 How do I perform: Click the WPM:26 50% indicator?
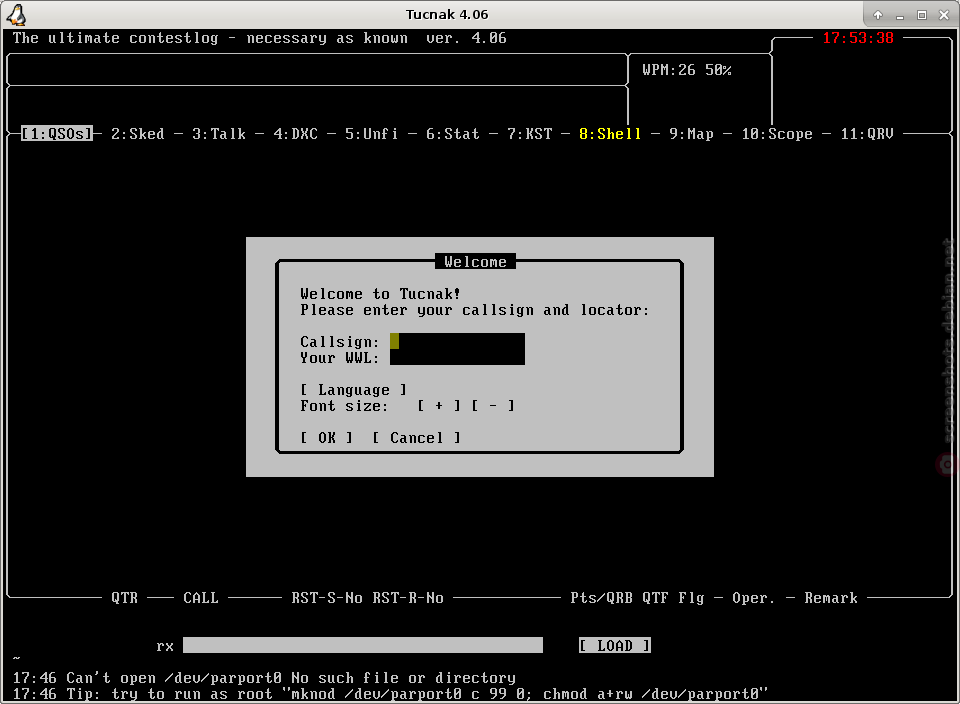point(687,70)
